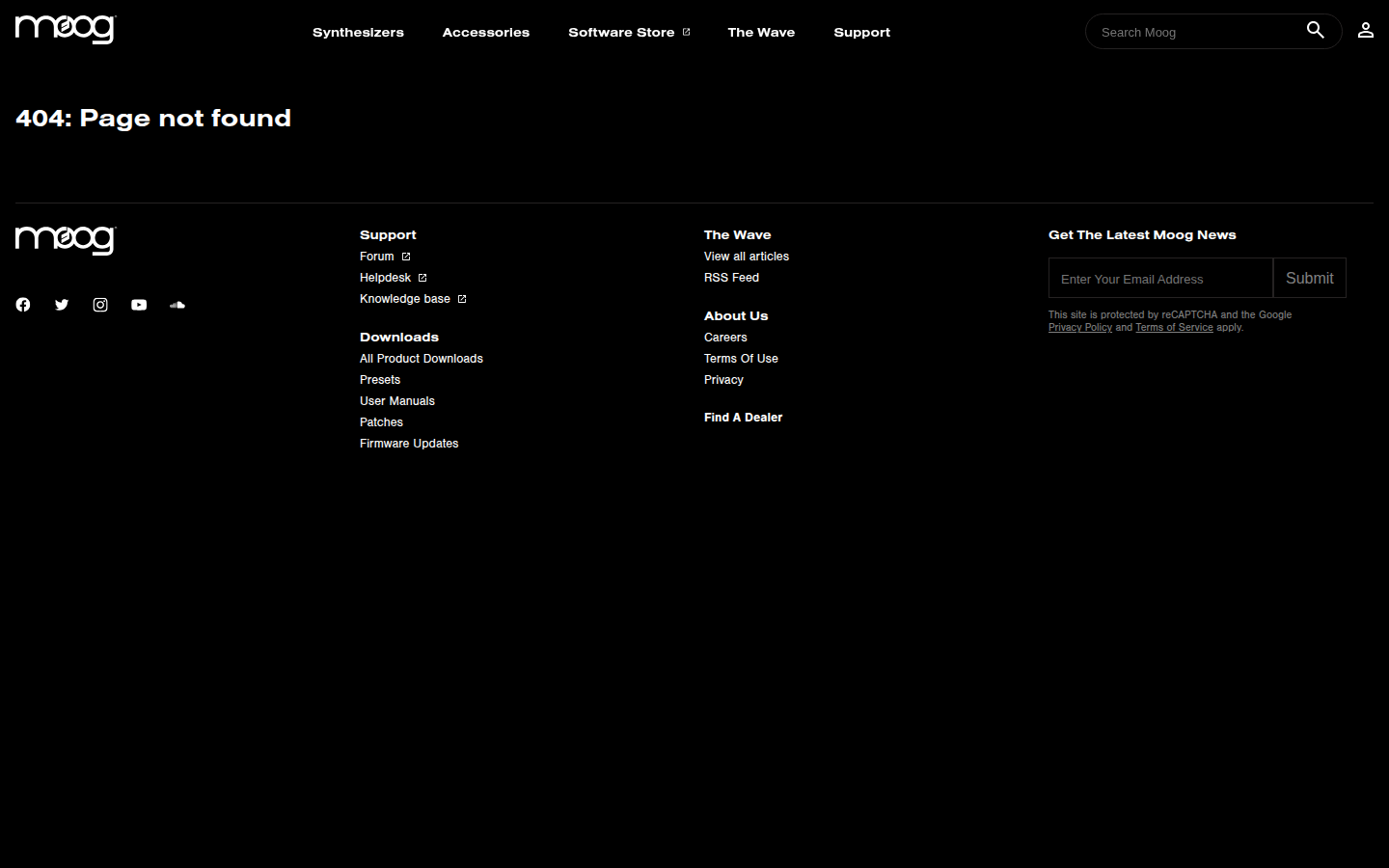The height and width of the screenshot is (868, 1389).
Task: Open Moog's Facebook page icon
Action: pyautogui.click(x=23, y=305)
